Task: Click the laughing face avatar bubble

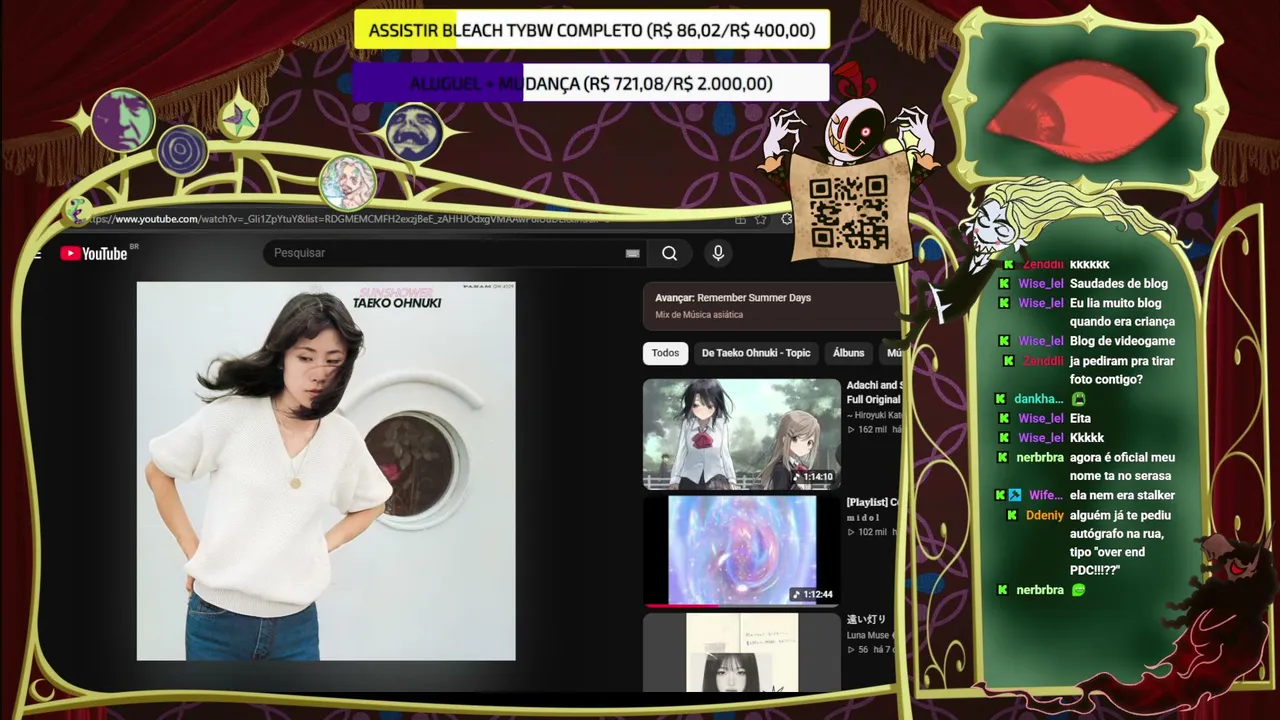Action: pyautogui.click(x=415, y=132)
